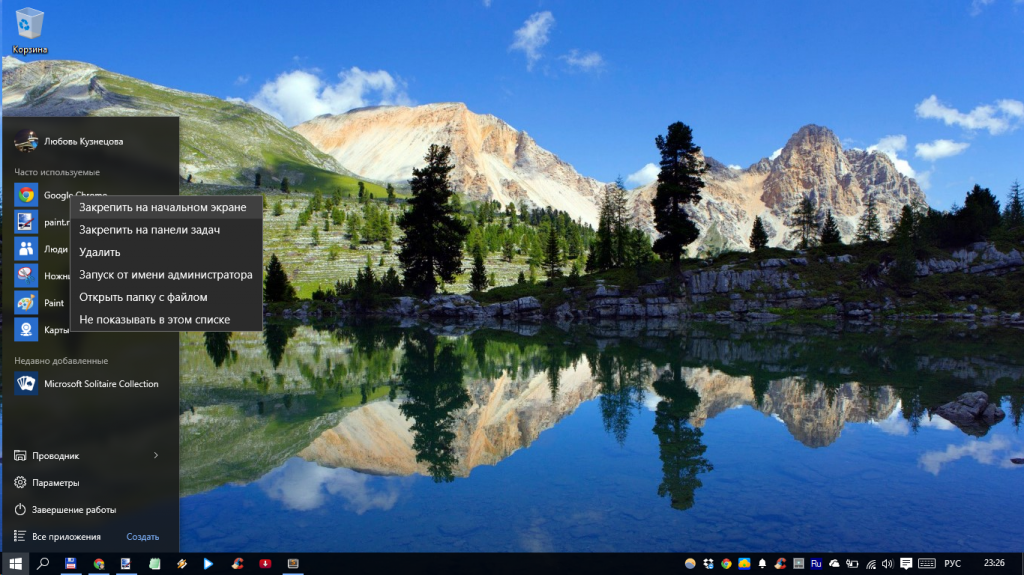Click the taskbar search magnifier icon
This screenshot has height=575, width=1024.
tap(43, 564)
